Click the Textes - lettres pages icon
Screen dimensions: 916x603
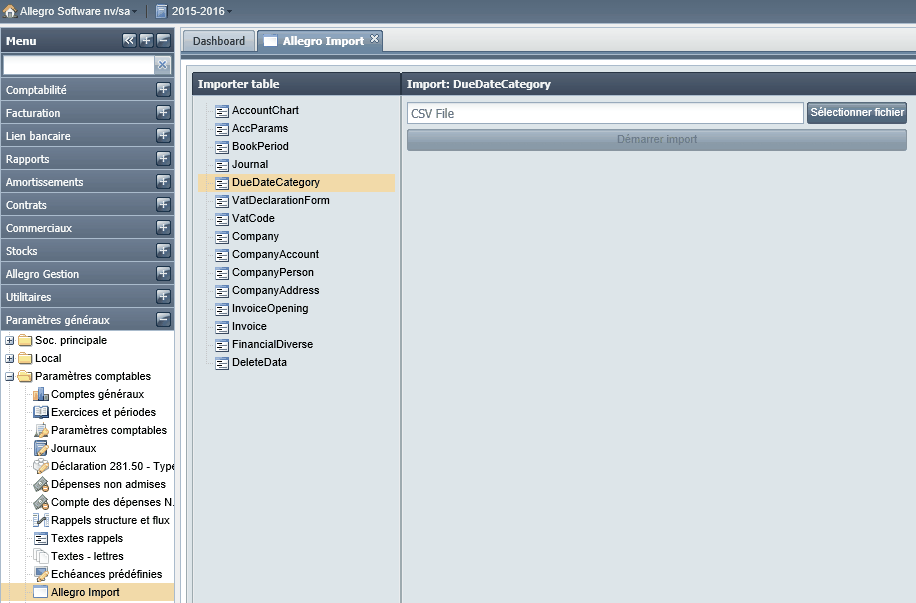pos(41,556)
